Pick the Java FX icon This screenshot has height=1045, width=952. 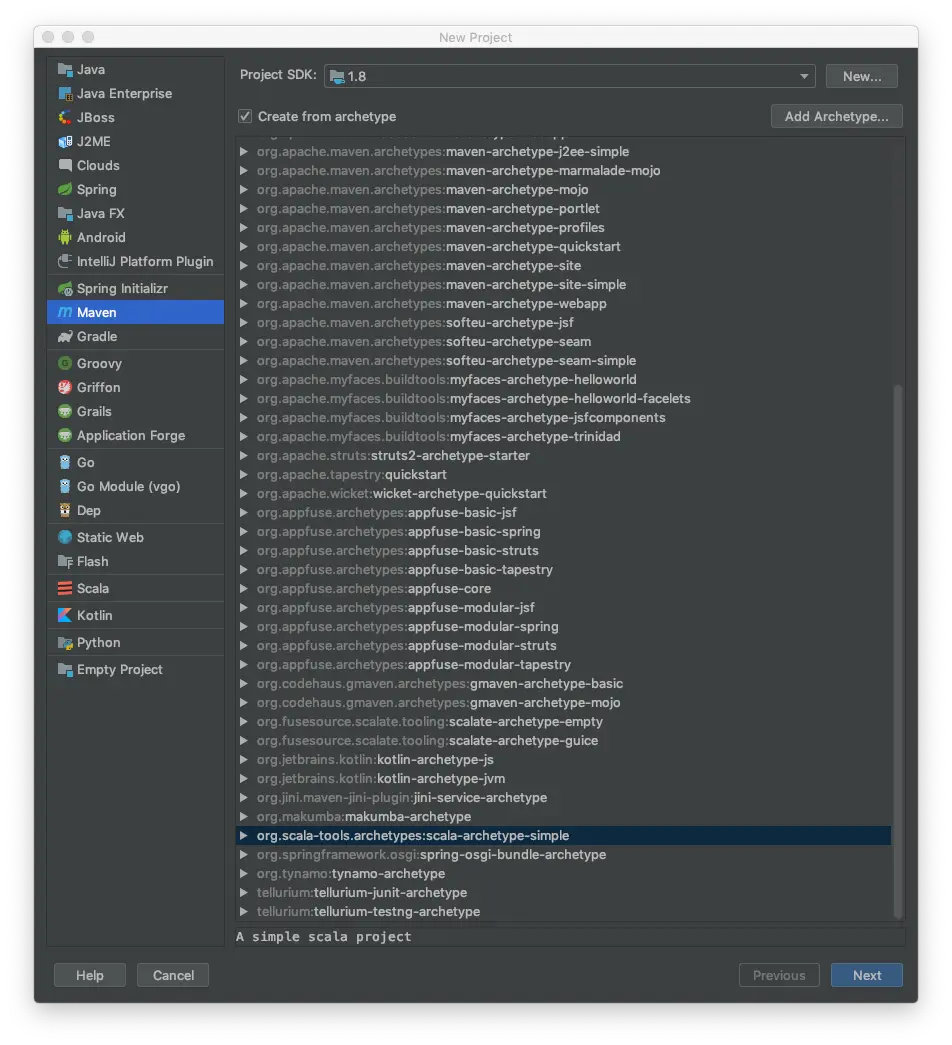tap(65, 213)
